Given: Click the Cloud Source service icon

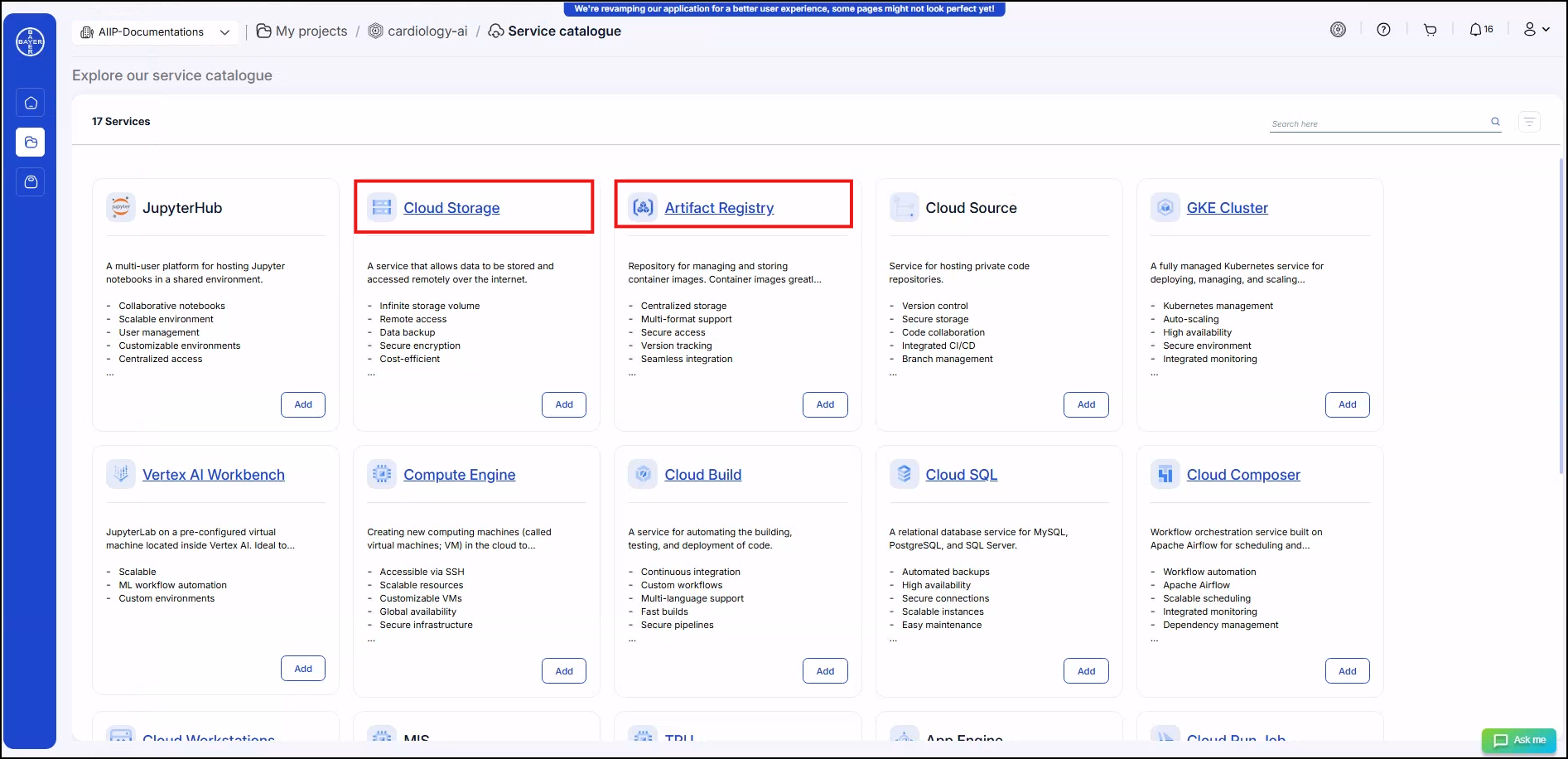Looking at the screenshot, I should 904,207.
